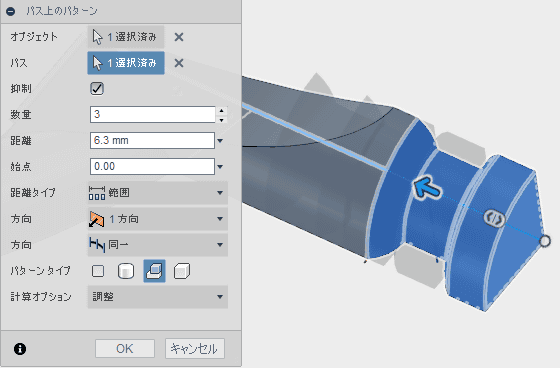Image resolution: width=560 pixels, height=368 pixels.
Task: Select the Components pattern type icon
Action: point(182,271)
